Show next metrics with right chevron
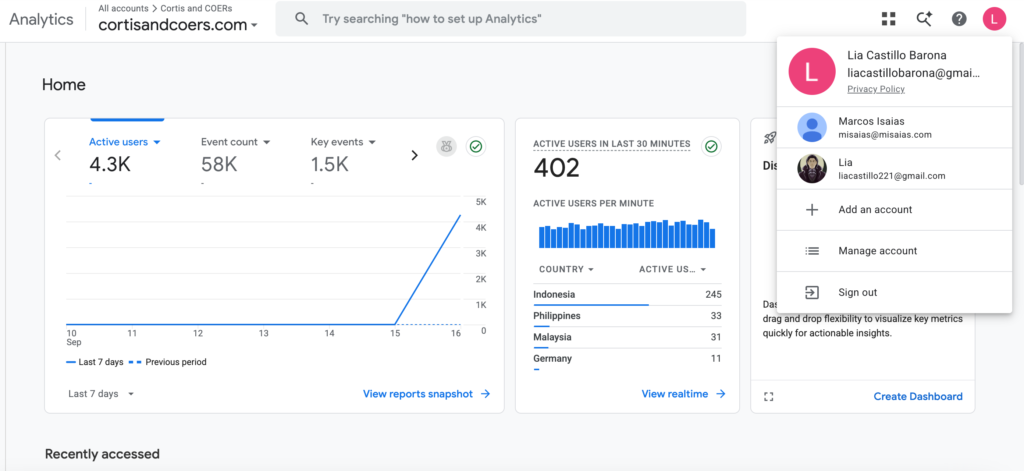This screenshot has width=1024, height=471. point(414,155)
